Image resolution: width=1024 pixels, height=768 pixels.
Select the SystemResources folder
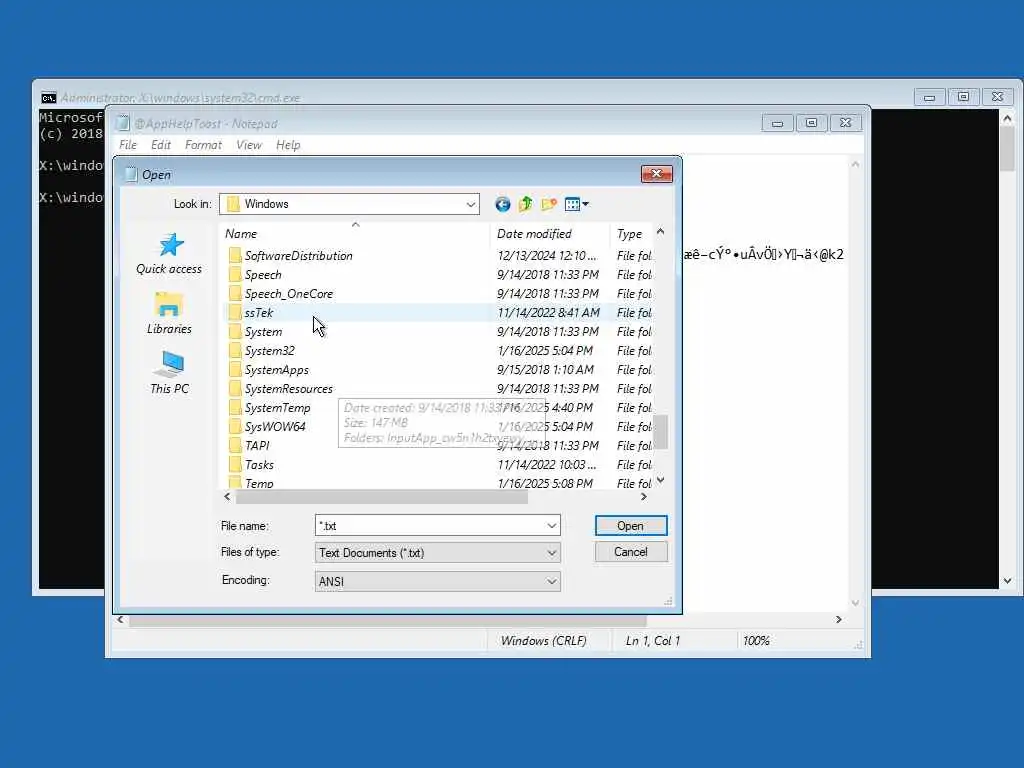[x=289, y=389]
